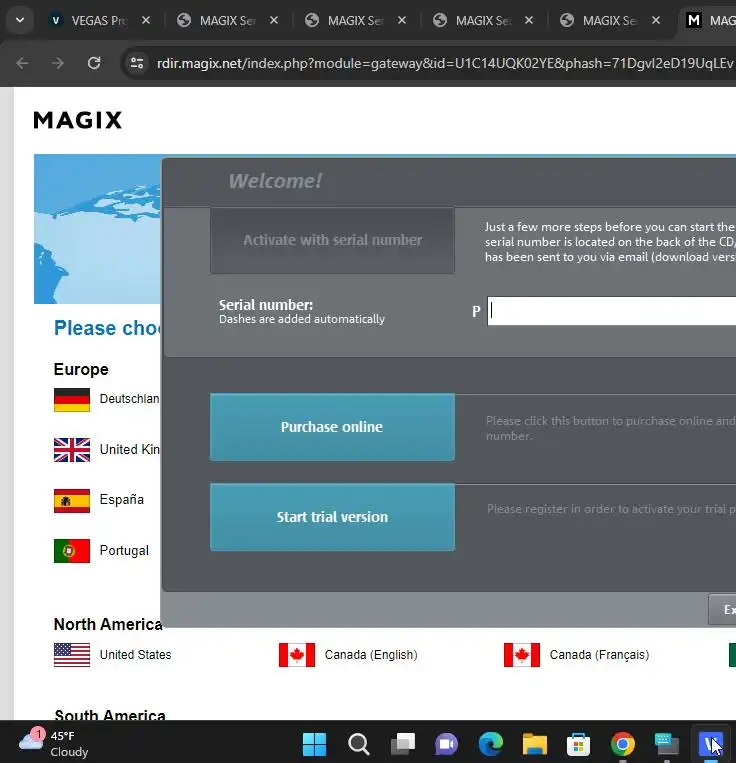Open the Teams Chat taskbar icon
The height and width of the screenshot is (763, 736).
[x=447, y=744]
